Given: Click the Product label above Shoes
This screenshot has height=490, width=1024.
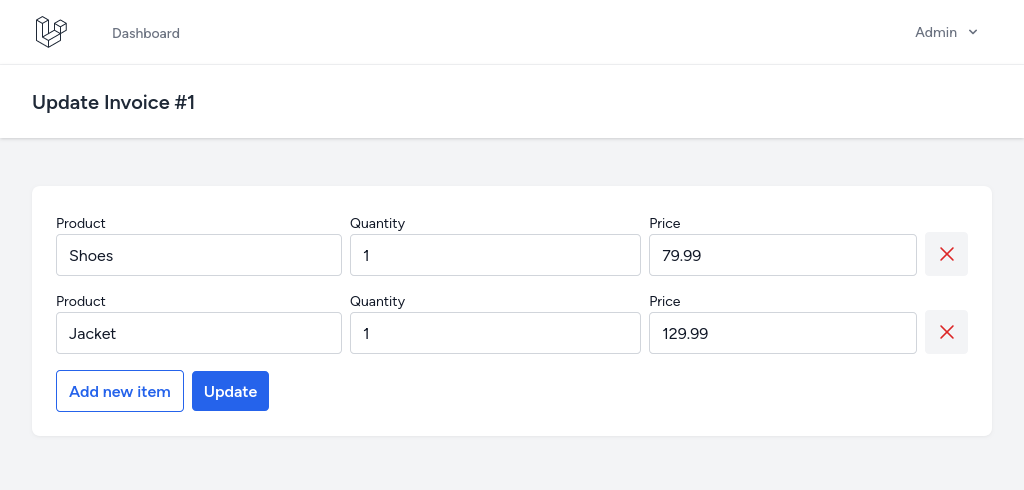Looking at the screenshot, I should [x=80, y=223].
